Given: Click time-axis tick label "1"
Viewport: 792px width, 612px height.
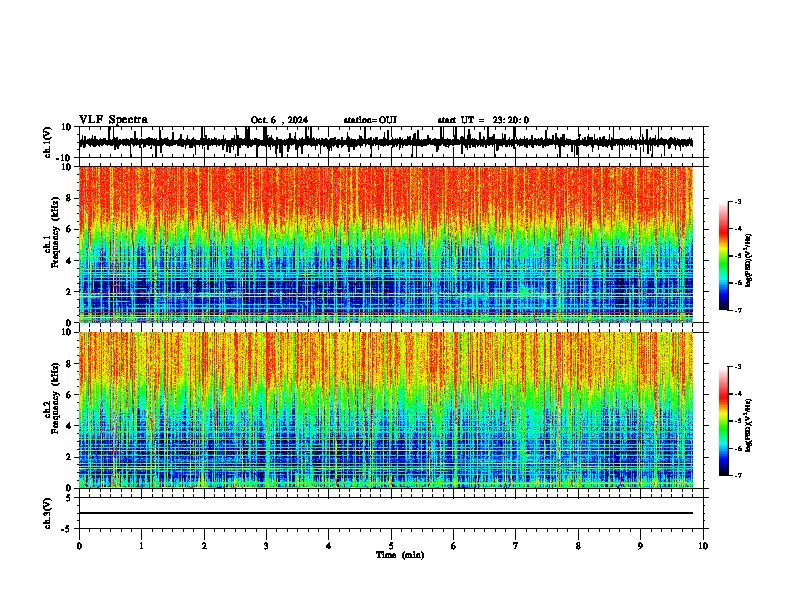Looking at the screenshot, I should tap(142, 546).
